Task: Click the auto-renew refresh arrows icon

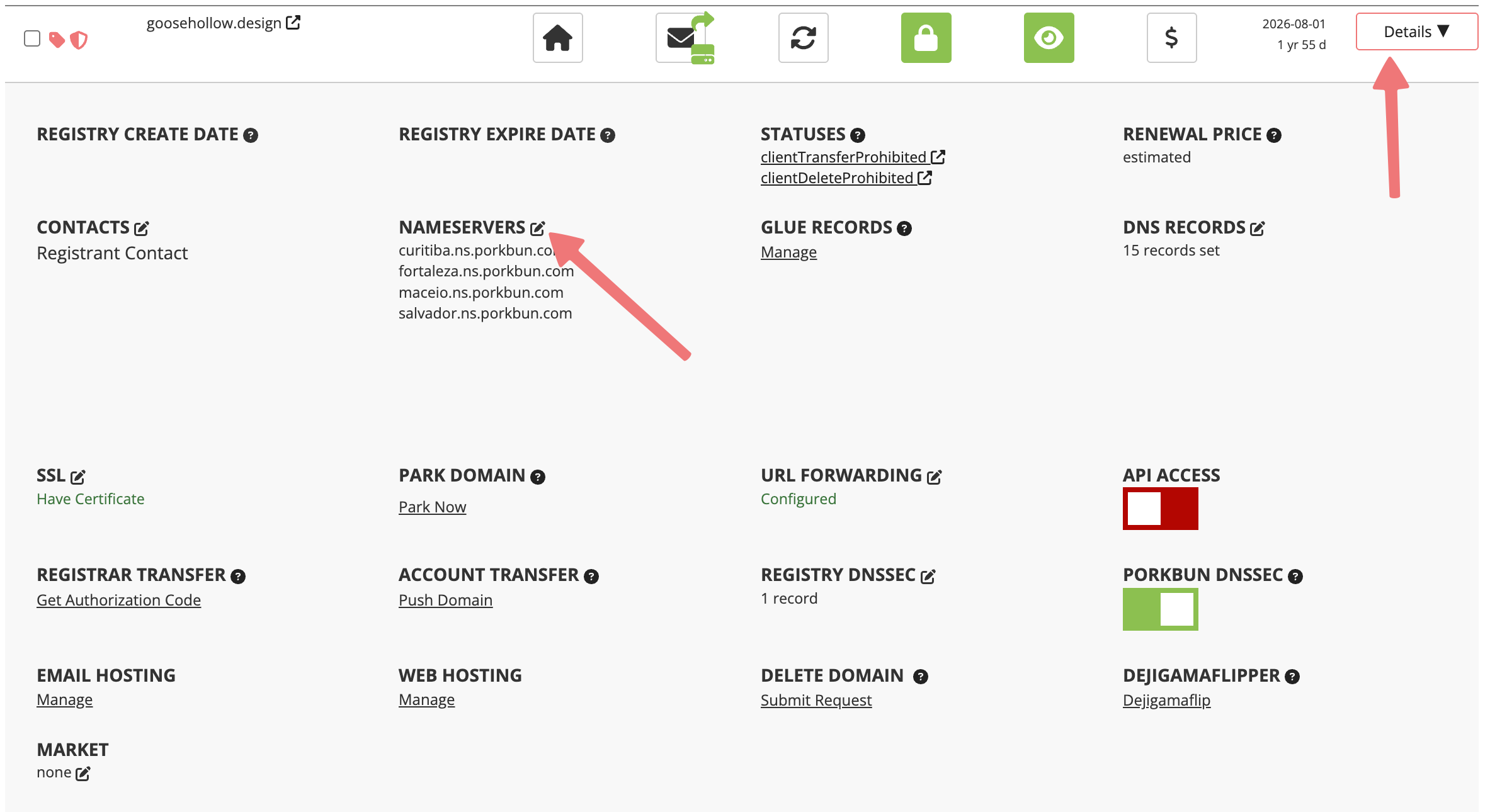Action: (803, 38)
